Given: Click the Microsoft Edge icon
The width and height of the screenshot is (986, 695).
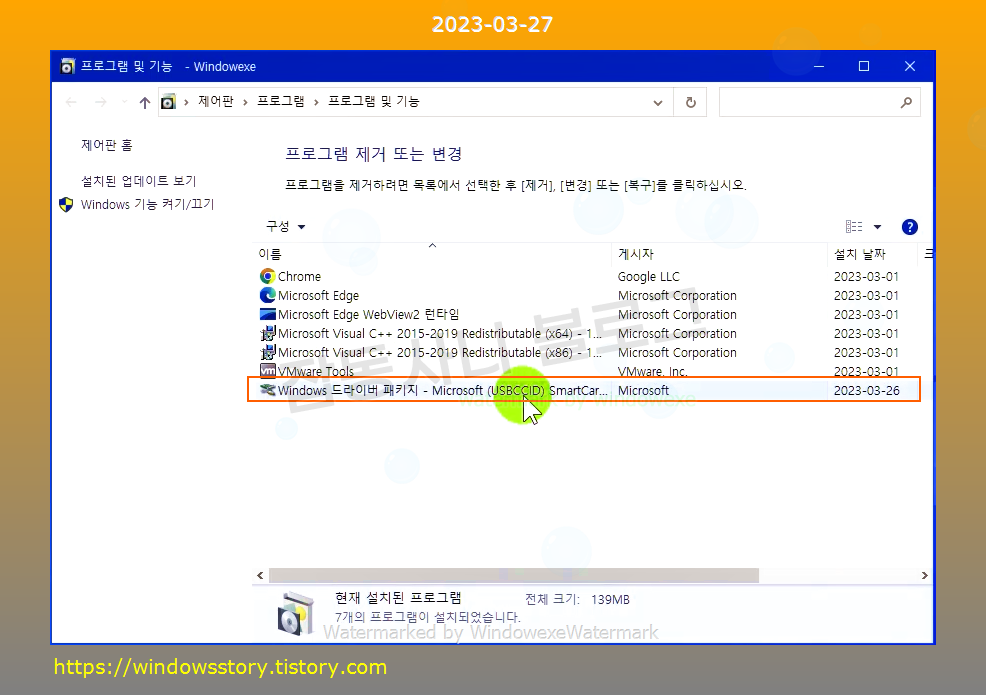Looking at the screenshot, I should click(268, 295).
